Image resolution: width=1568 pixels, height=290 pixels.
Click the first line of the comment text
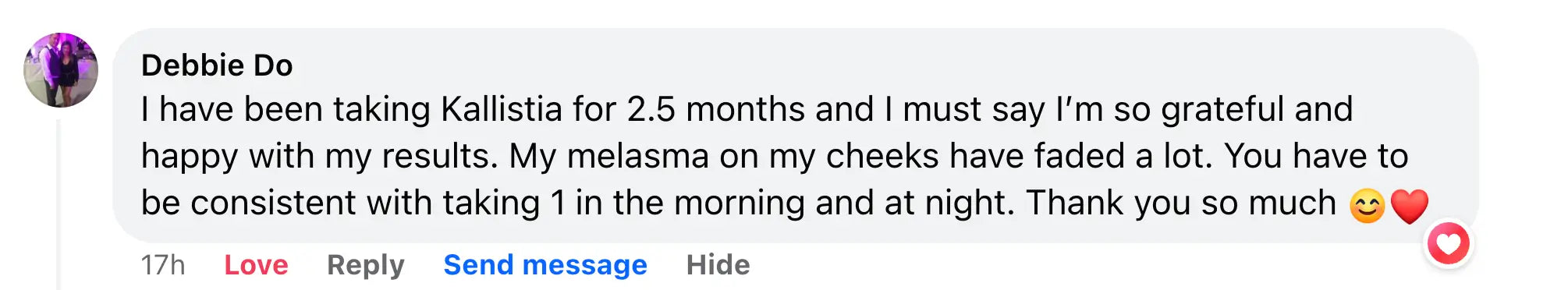pos(747,110)
